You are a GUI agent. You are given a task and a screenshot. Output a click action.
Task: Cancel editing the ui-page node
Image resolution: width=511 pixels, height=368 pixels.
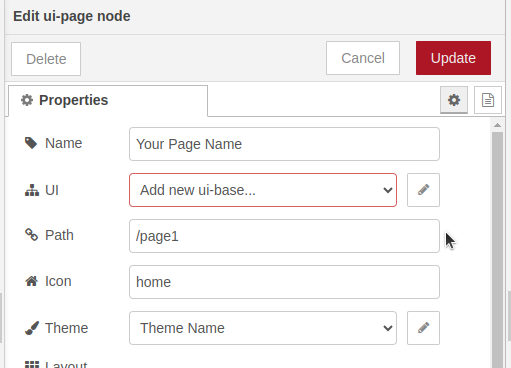363,58
